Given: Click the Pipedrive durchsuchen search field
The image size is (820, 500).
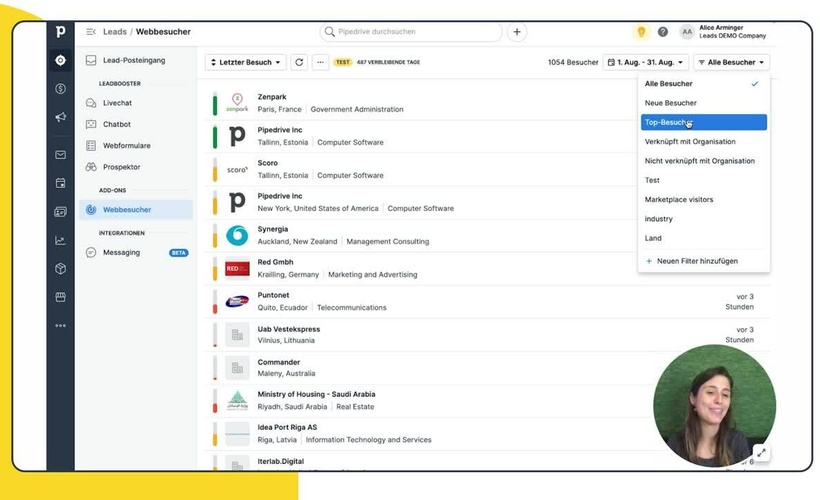Looking at the screenshot, I should coord(414,32).
